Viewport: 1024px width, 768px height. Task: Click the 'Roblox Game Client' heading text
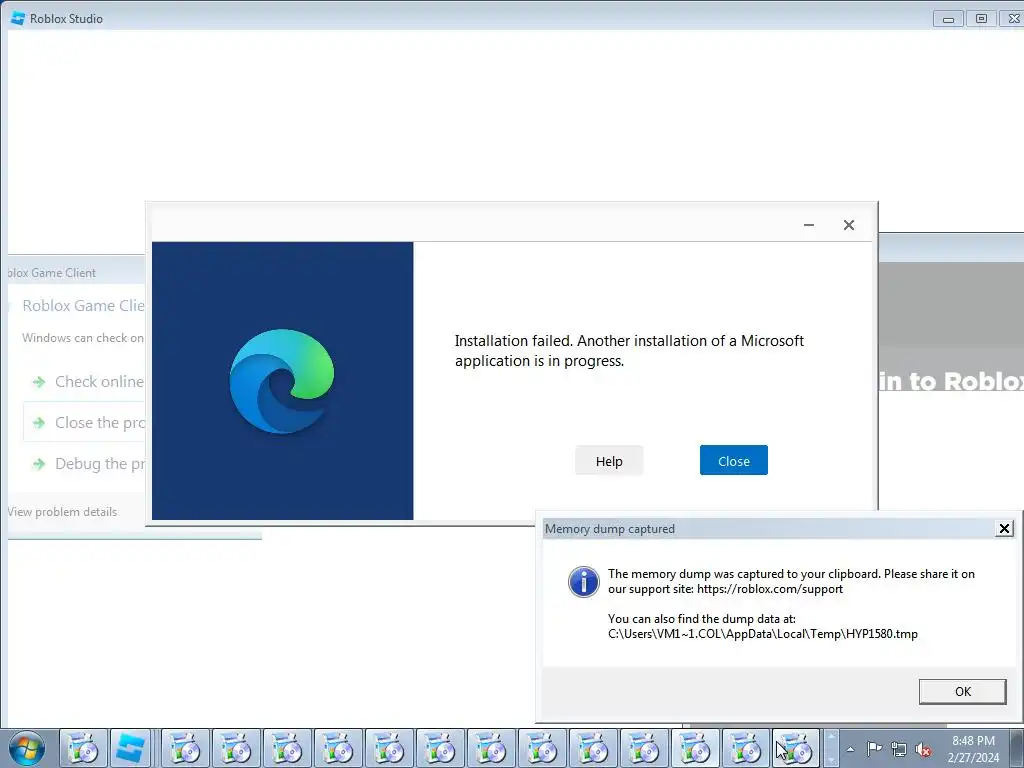84,306
